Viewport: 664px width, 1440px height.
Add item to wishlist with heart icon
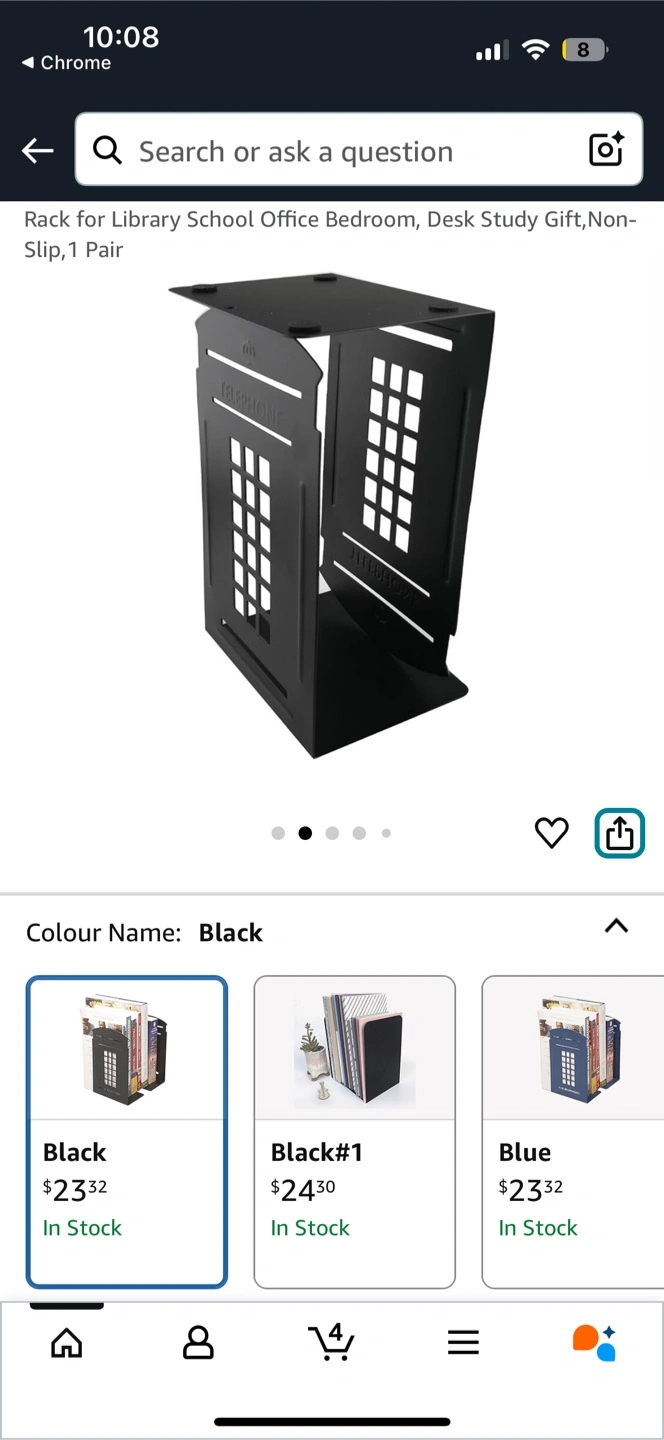551,832
